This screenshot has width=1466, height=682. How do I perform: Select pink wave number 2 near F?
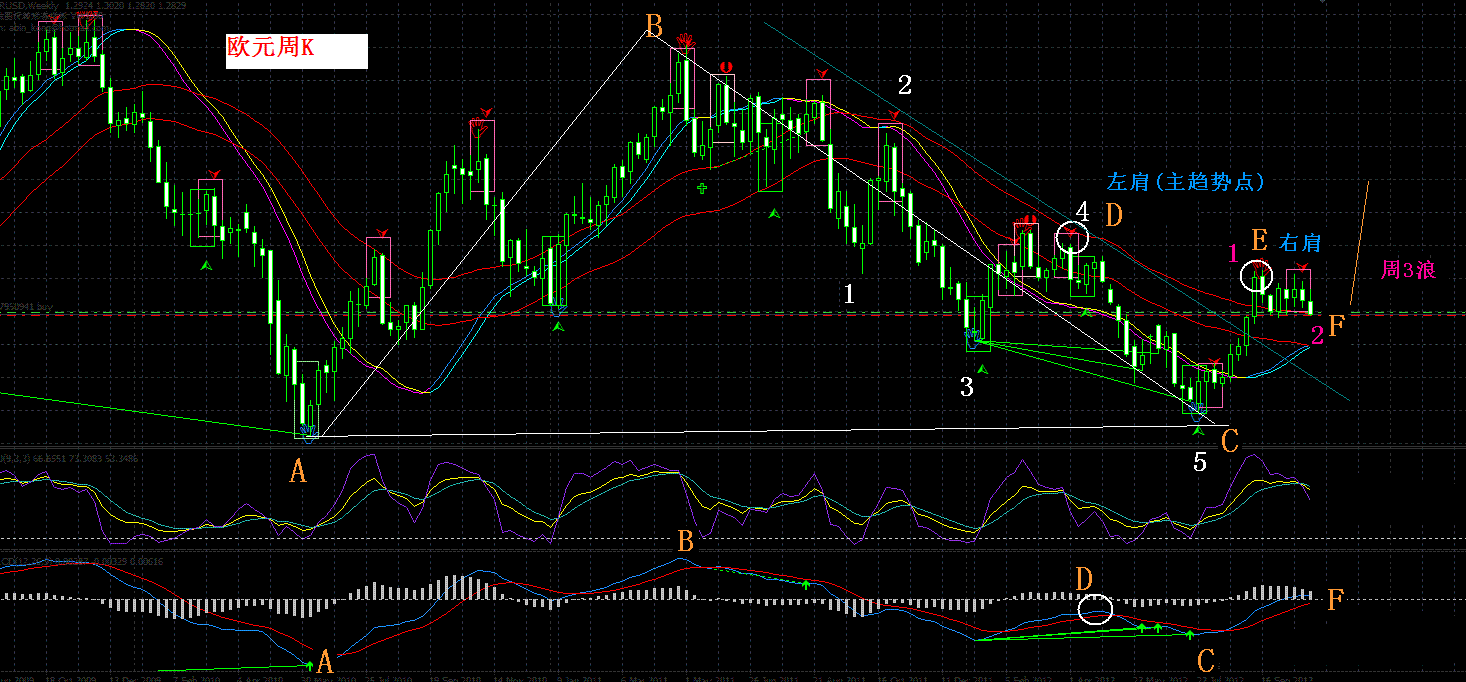click(1317, 336)
